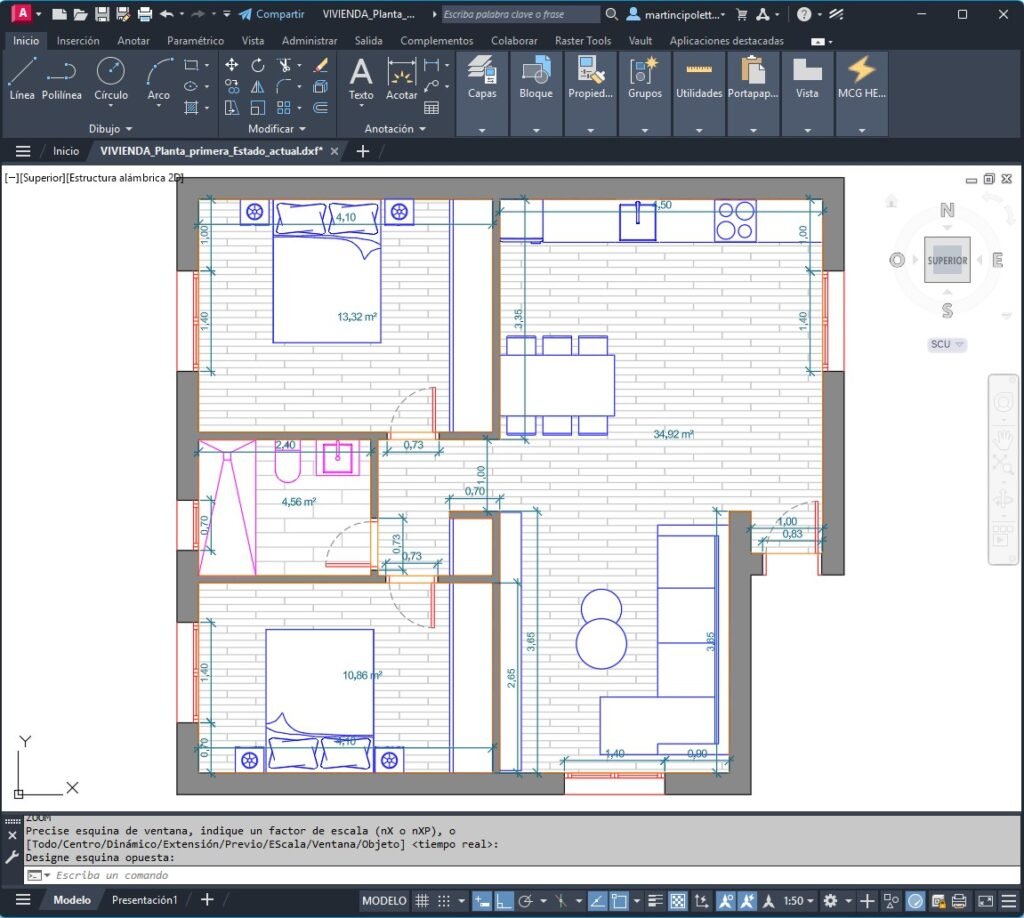Image resolution: width=1024 pixels, height=918 pixels.
Task: Click the SUPERIOR face of ViewCube
Action: 947,260
